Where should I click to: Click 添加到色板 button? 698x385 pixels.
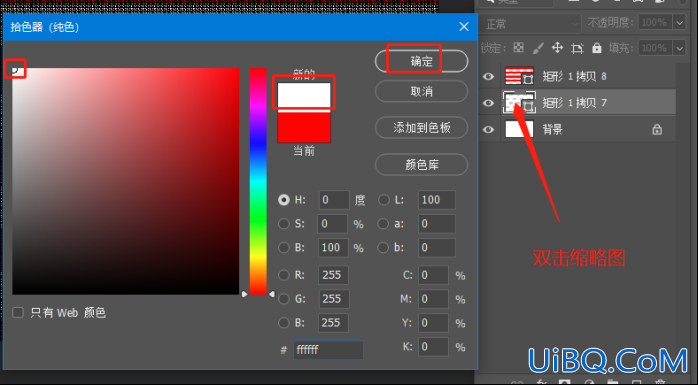pos(421,128)
